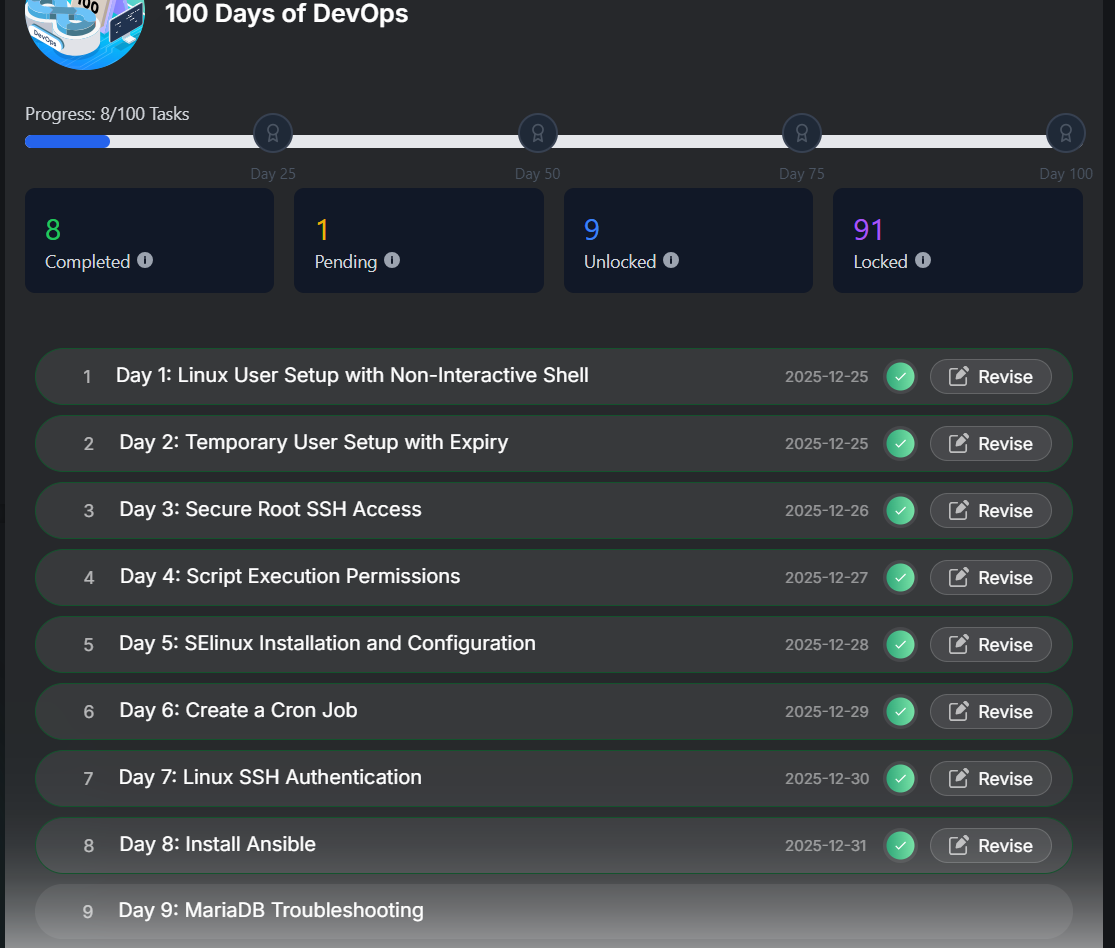
Task: Click the Day 75 milestone badge icon
Action: pos(802,132)
